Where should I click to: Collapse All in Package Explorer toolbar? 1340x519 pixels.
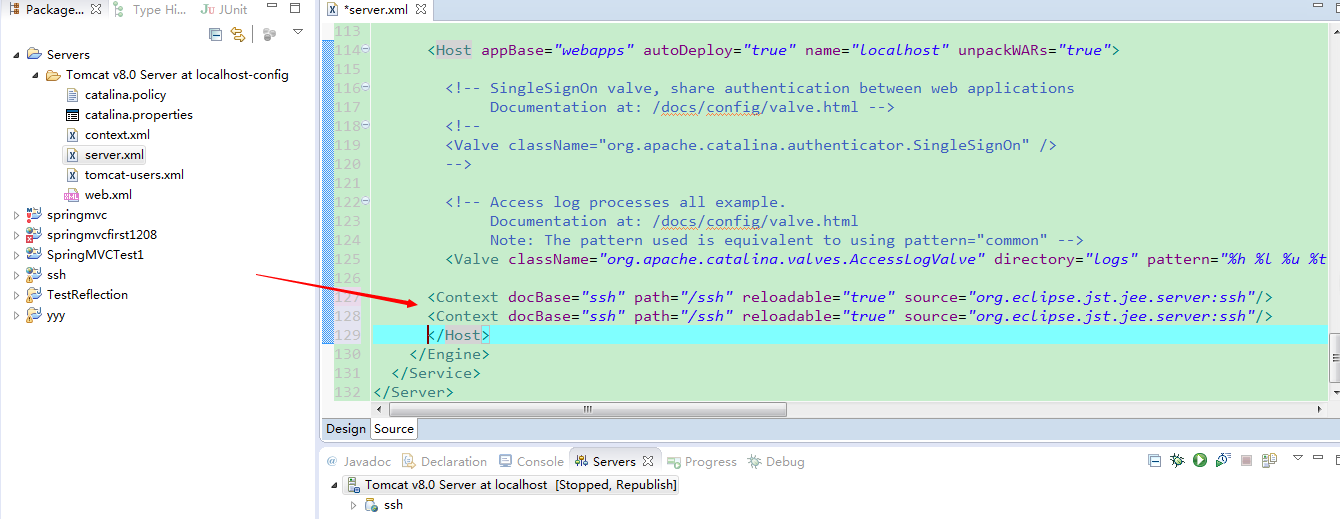(215, 34)
